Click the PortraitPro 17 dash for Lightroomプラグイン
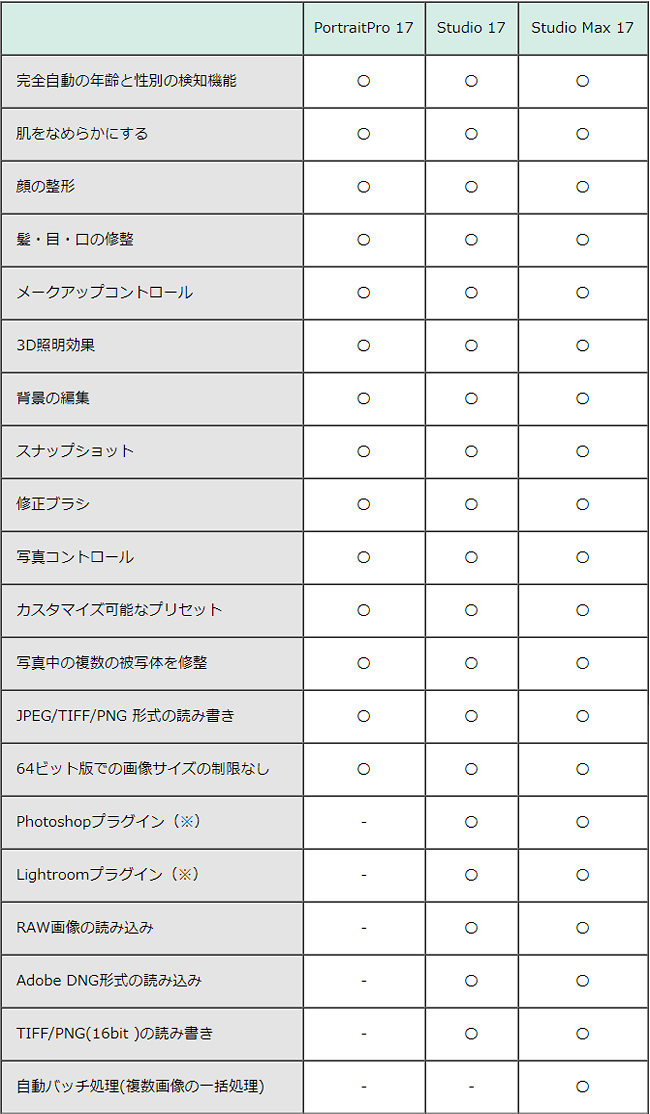The height and width of the screenshot is (1114, 650). (364, 875)
